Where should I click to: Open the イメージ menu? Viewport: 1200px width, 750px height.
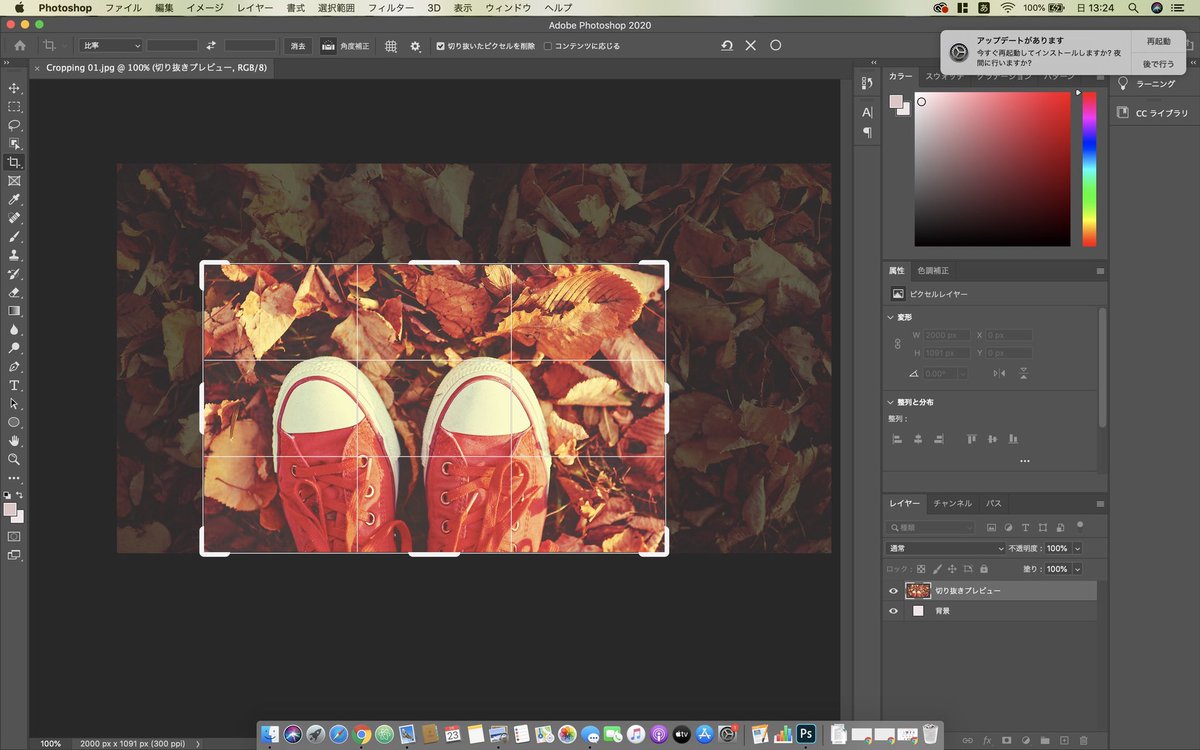[x=204, y=8]
